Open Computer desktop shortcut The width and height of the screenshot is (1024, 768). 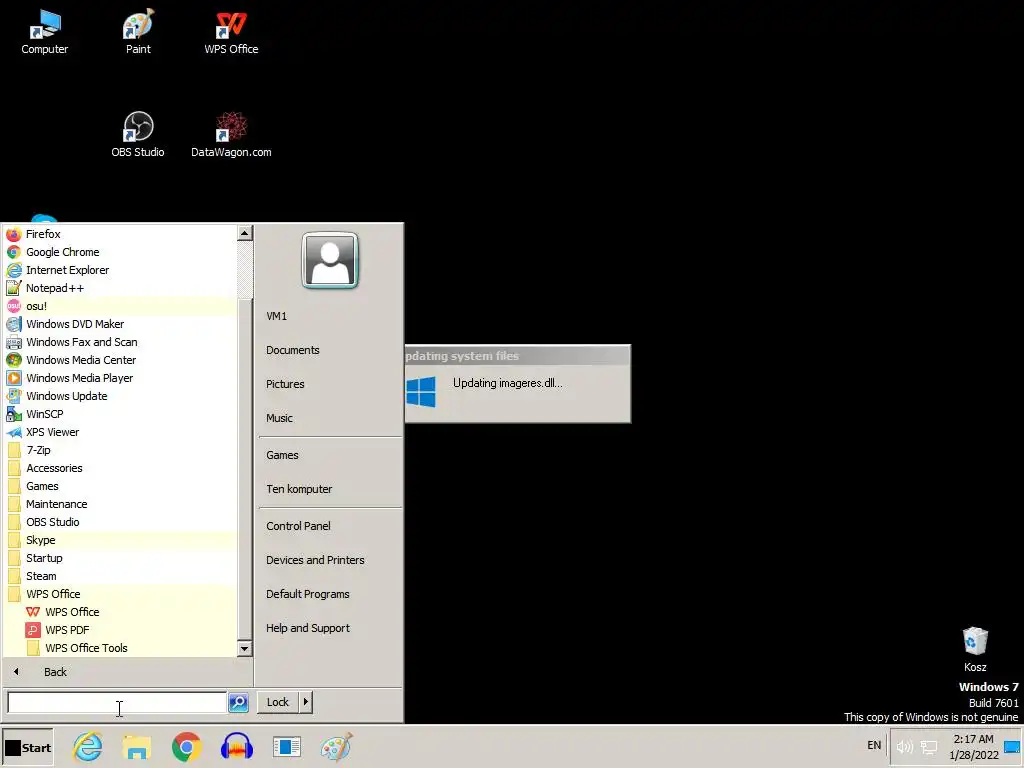(44, 33)
